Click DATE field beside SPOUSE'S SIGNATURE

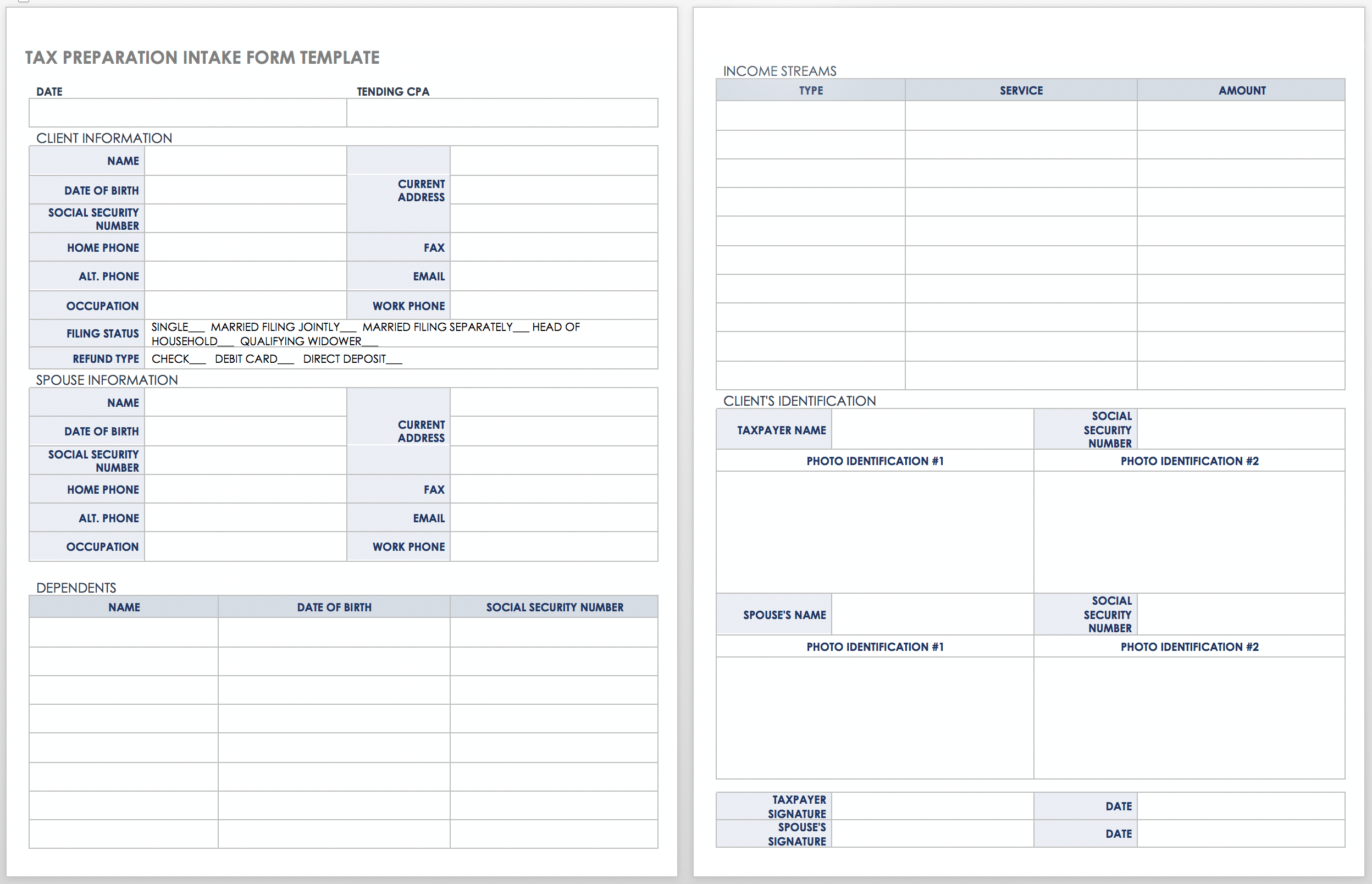point(1241,833)
